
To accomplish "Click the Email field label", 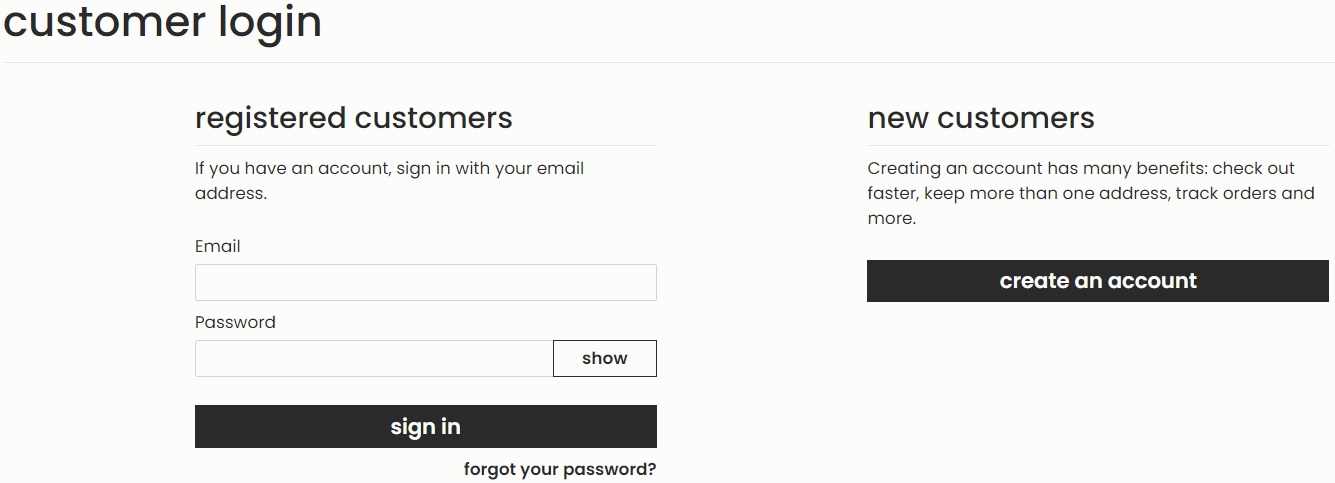I will 217,246.
